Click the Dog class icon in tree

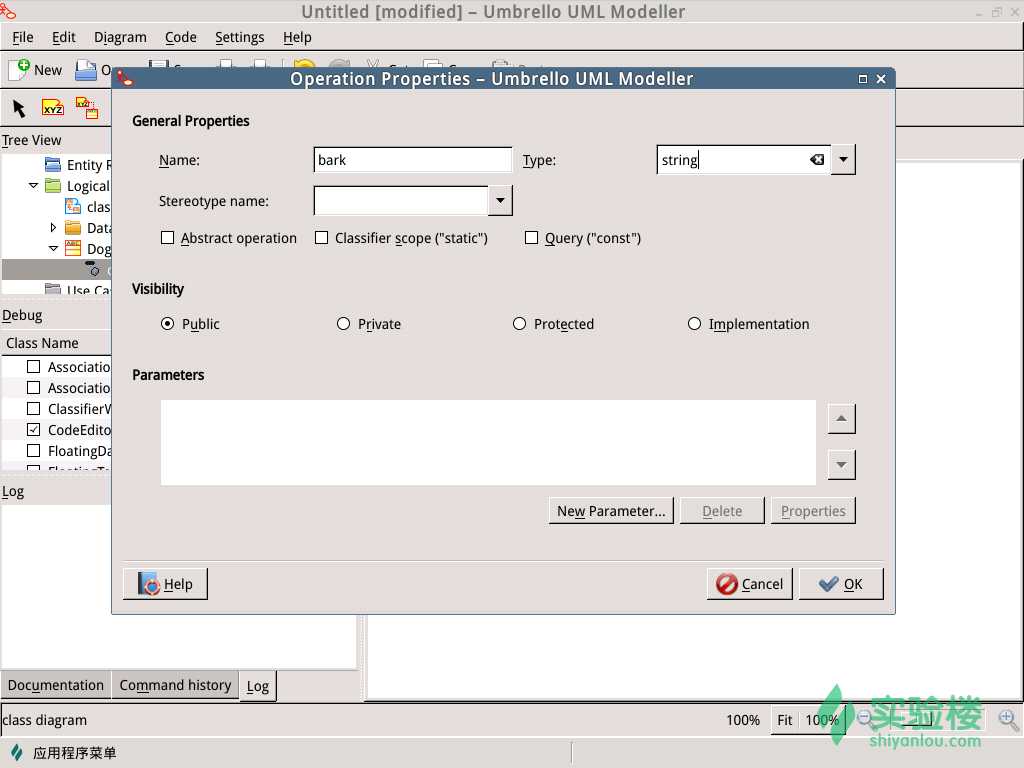[x=73, y=248]
